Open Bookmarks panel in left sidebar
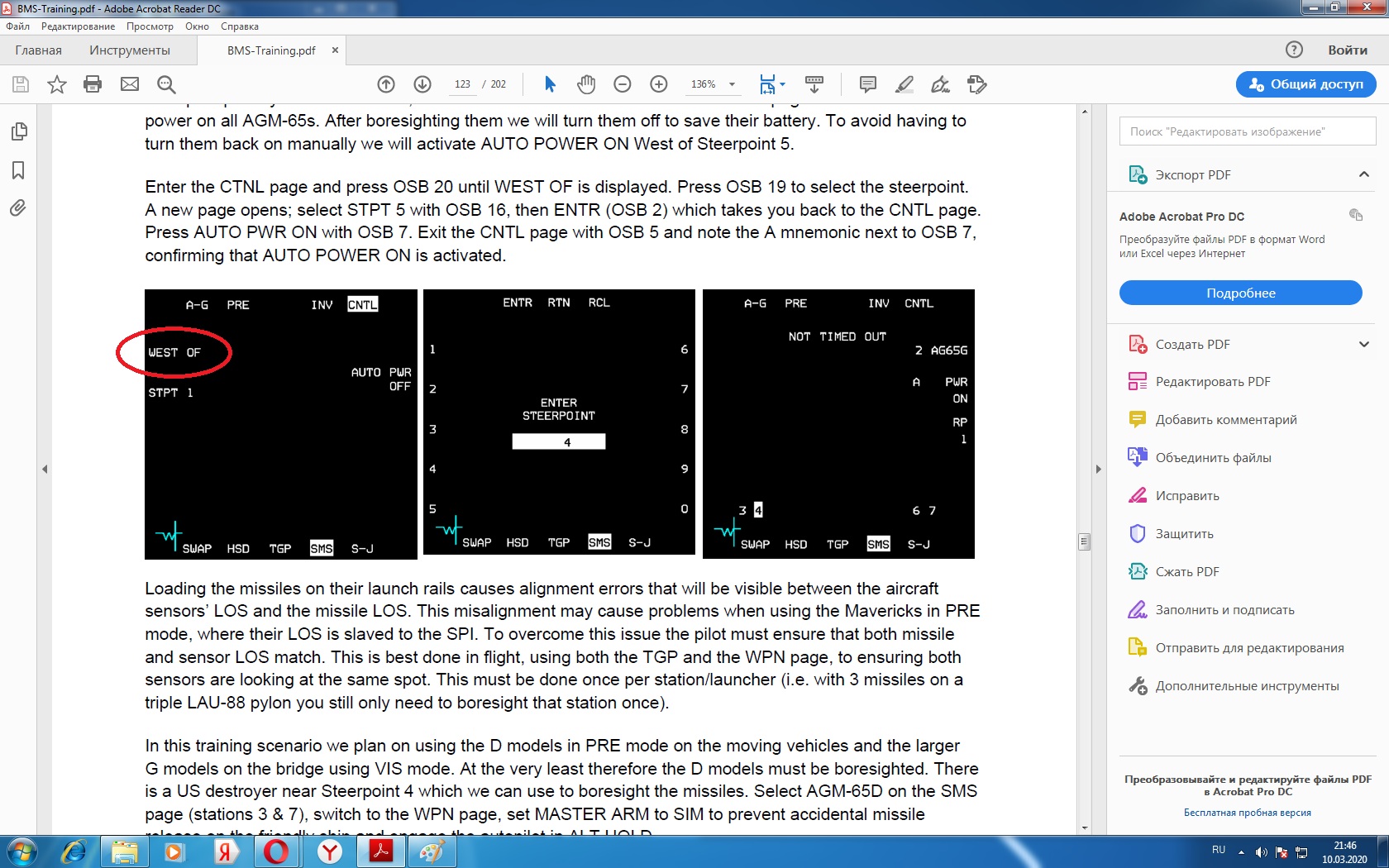The width and height of the screenshot is (1389, 868). [x=18, y=170]
